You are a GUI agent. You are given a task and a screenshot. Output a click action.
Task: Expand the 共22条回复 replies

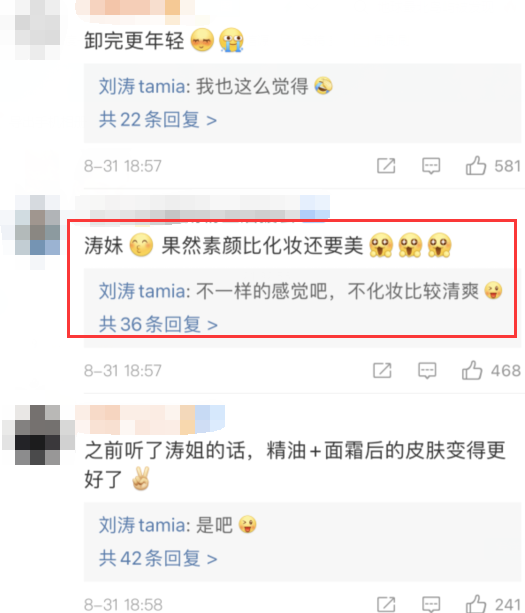click(158, 119)
